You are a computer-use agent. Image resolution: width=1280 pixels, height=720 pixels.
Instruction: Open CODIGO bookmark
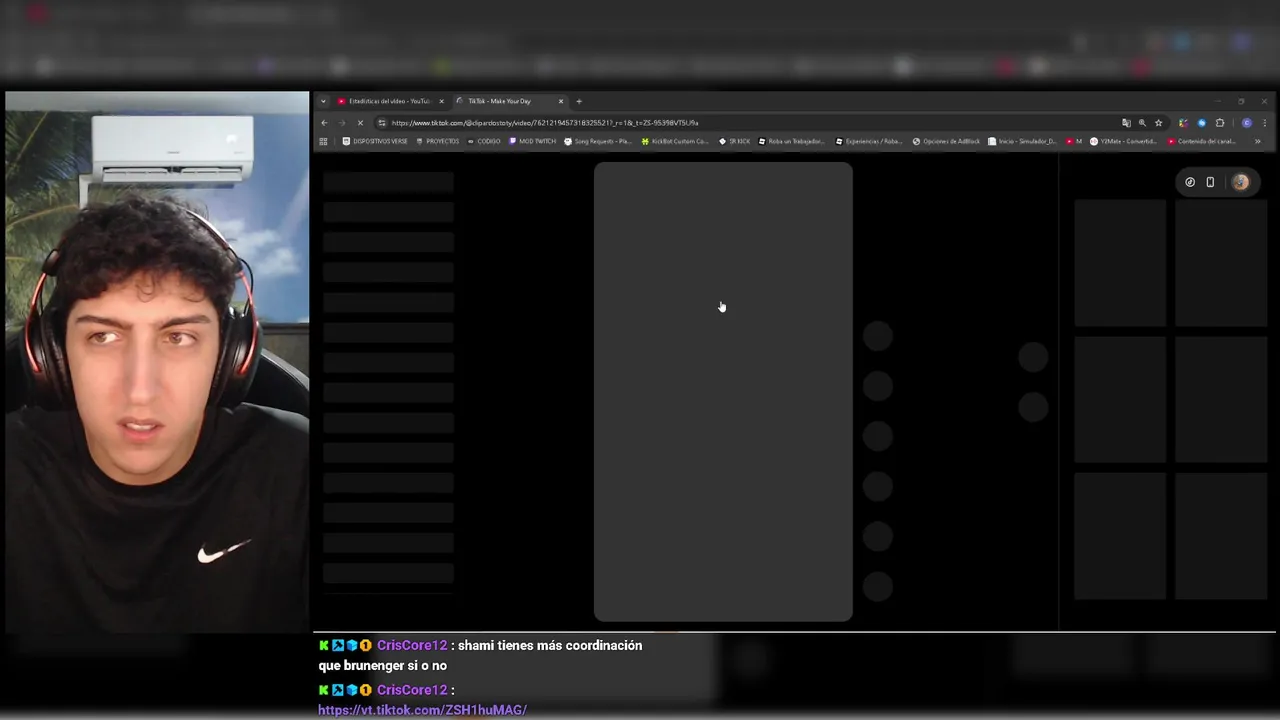pyautogui.click(x=484, y=141)
